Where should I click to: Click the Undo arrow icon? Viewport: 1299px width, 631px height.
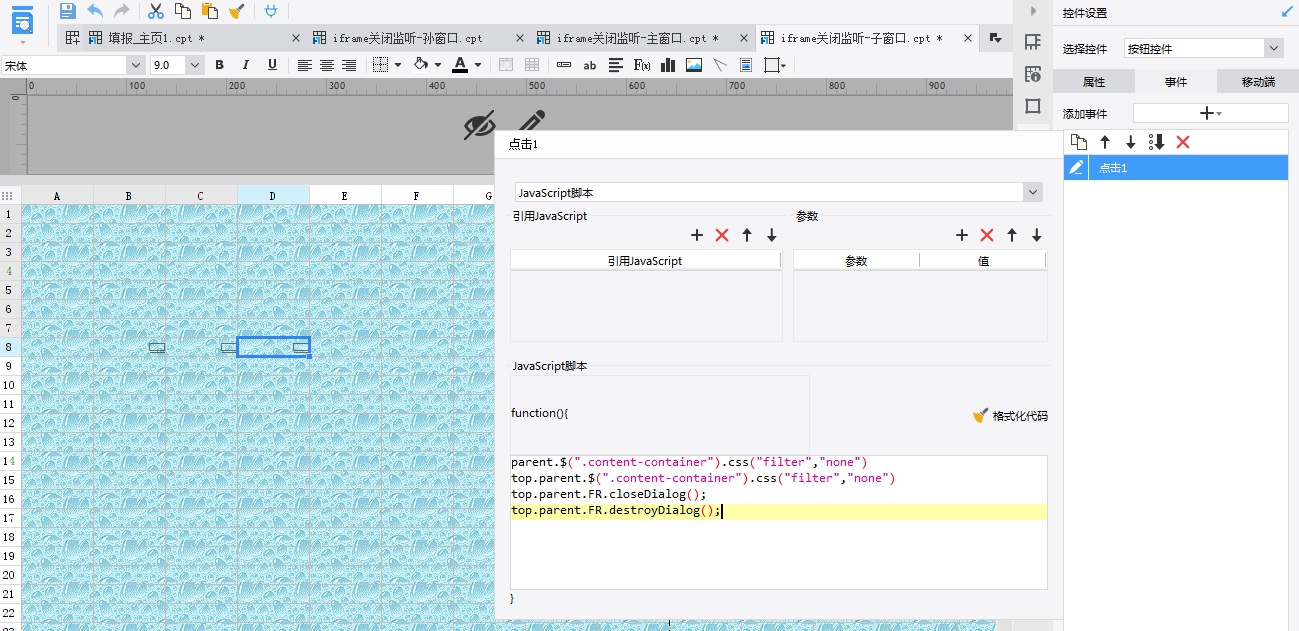click(95, 11)
